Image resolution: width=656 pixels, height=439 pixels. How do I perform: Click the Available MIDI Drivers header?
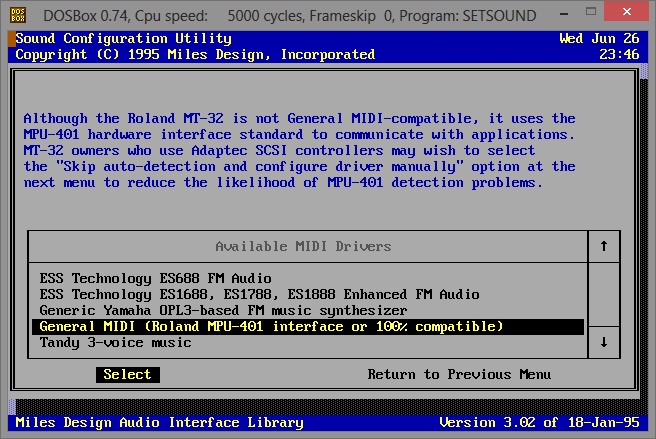303,246
